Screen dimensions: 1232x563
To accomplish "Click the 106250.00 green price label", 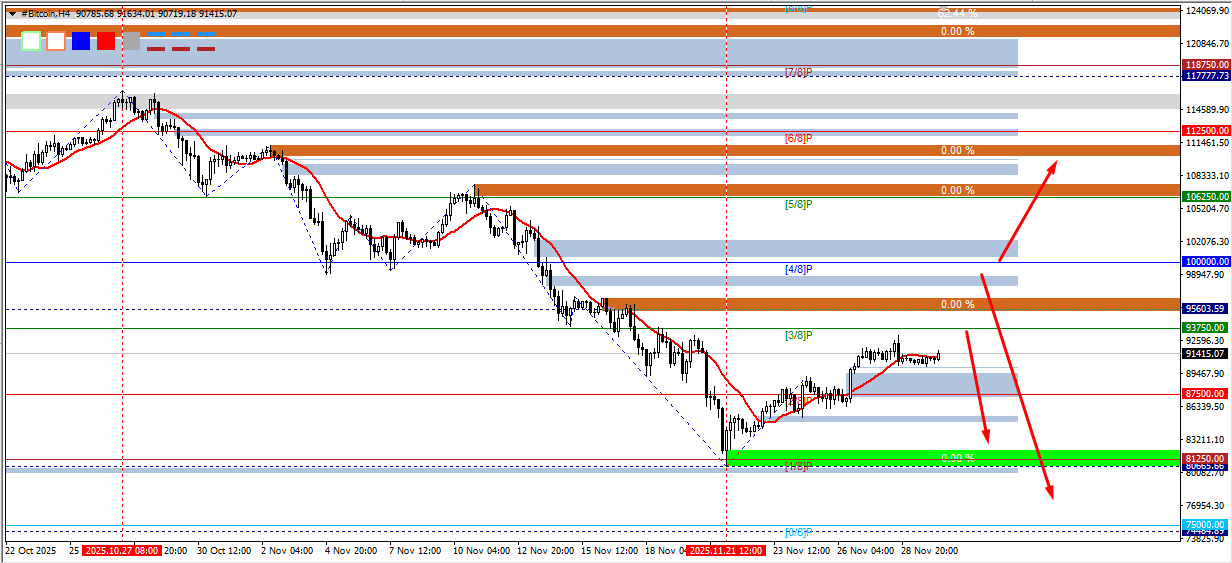I will pos(1206,197).
